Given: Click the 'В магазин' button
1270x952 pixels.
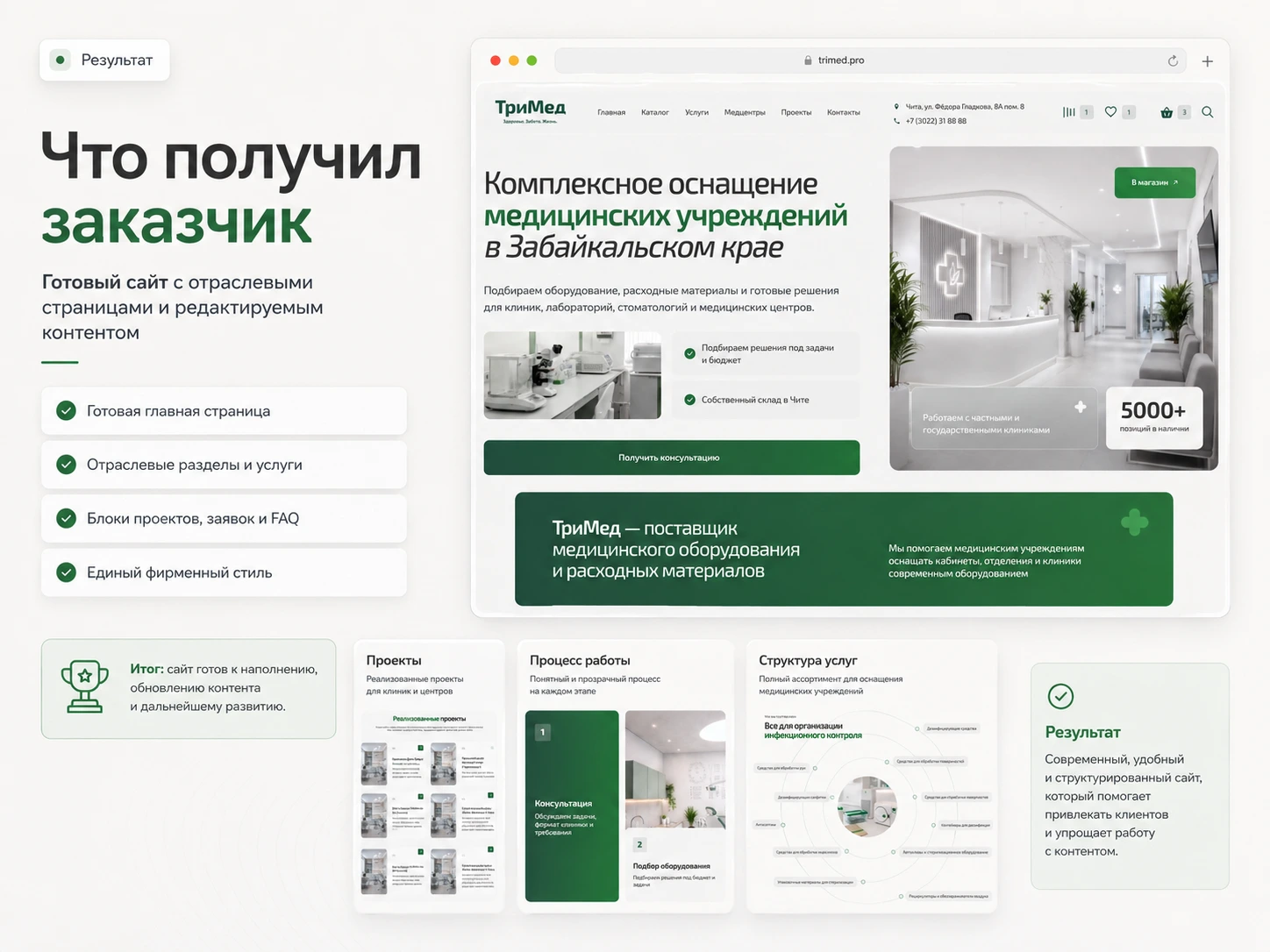Looking at the screenshot, I should (1155, 182).
